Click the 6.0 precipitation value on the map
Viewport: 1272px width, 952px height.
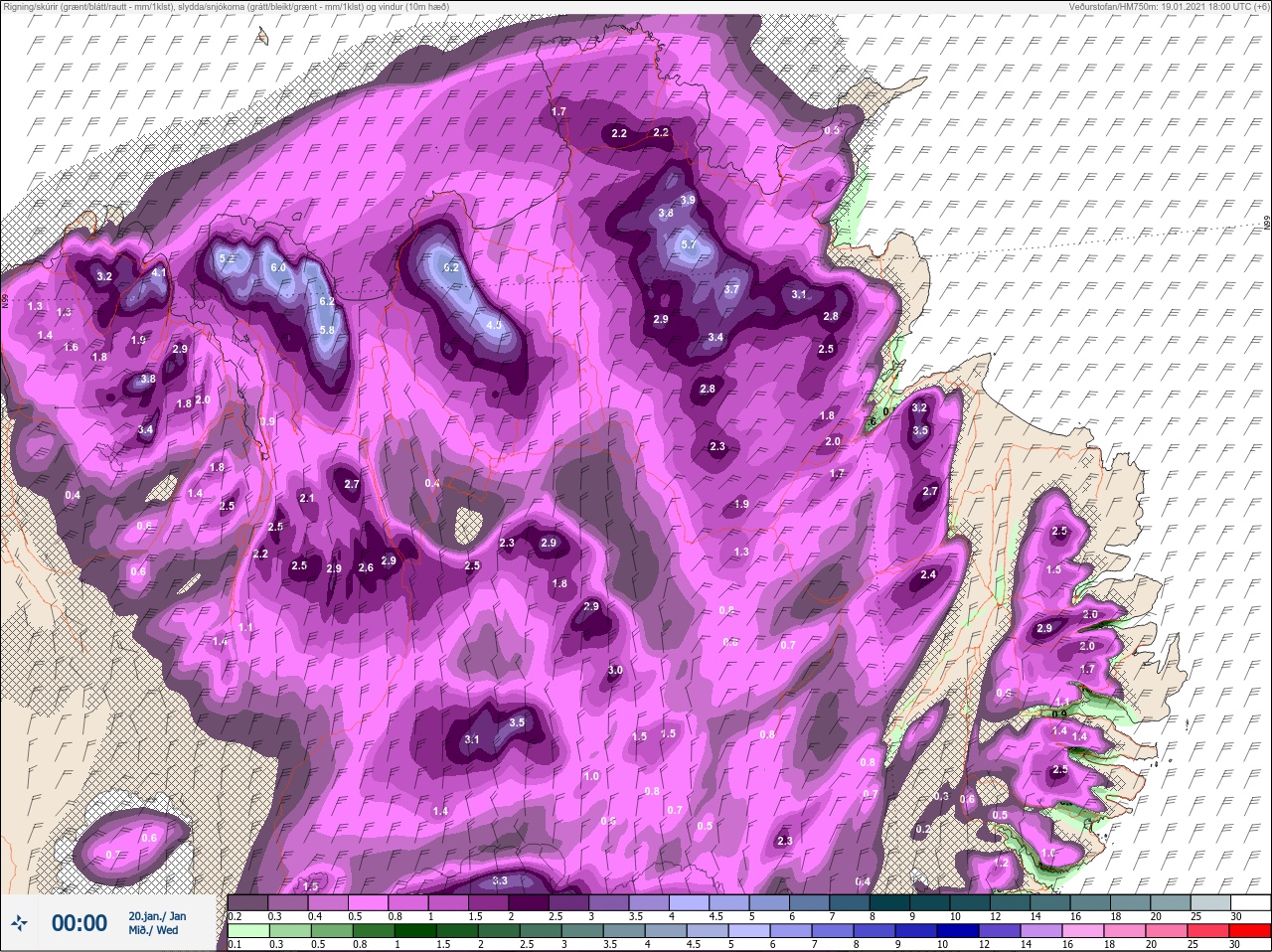coord(278,267)
